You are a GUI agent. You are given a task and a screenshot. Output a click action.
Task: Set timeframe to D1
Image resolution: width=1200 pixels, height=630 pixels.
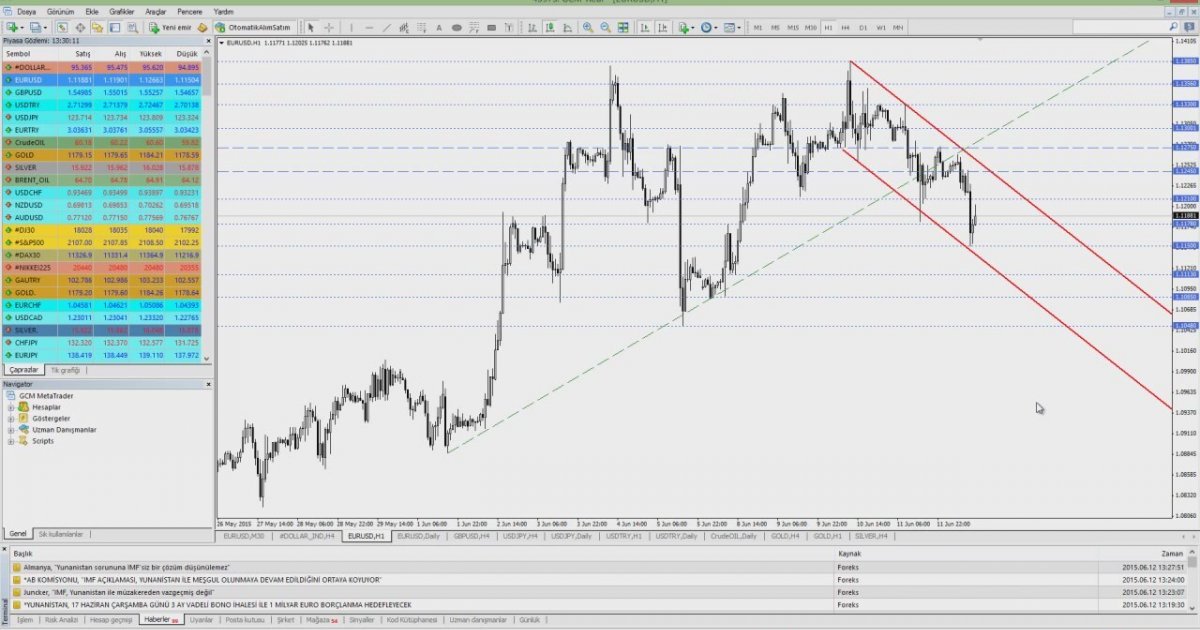(862, 27)
